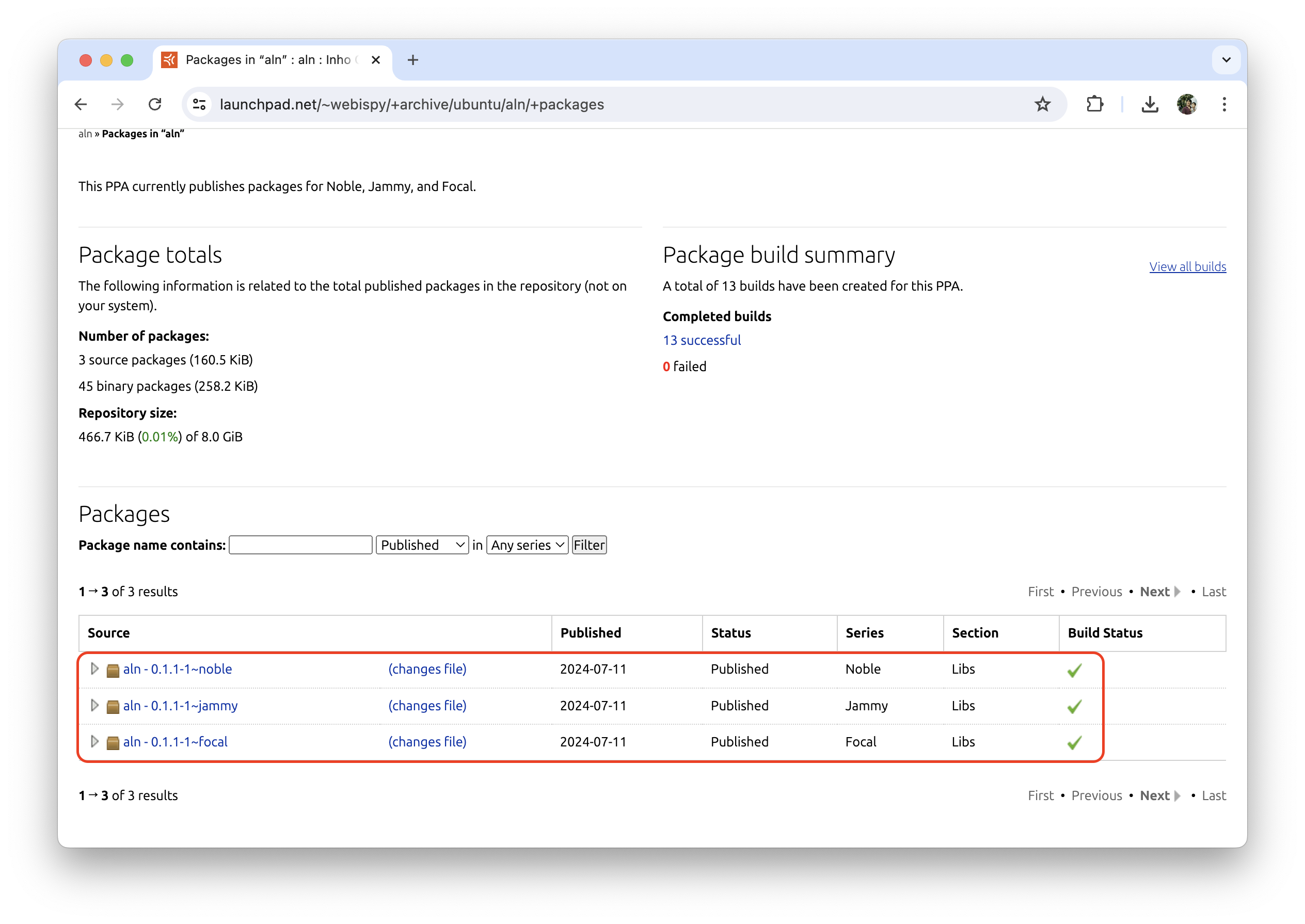Image resolution: width=1305 pixels, height=924 pixels.
Task: Click the package icon for aln noble
Action: pos(113,670)
